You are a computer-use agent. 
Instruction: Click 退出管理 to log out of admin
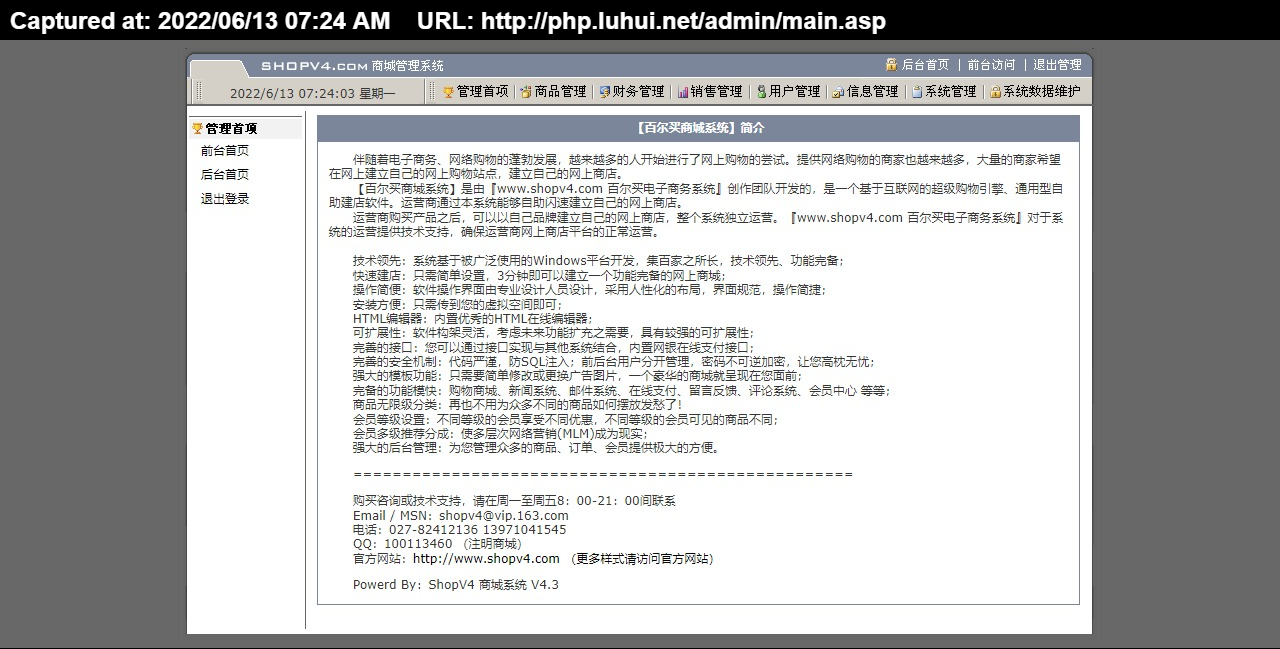click(x=1057, y=65)
